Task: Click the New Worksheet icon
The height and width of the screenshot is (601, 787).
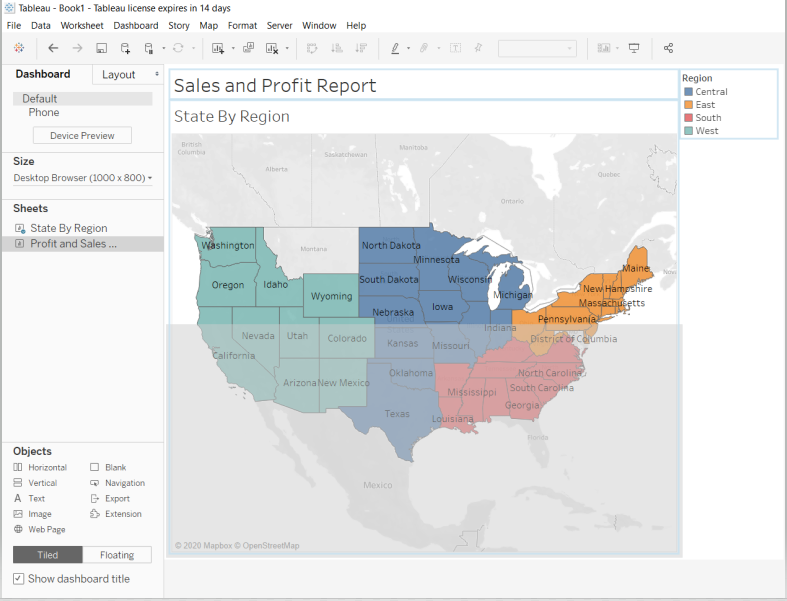Action: coord(218,48)
